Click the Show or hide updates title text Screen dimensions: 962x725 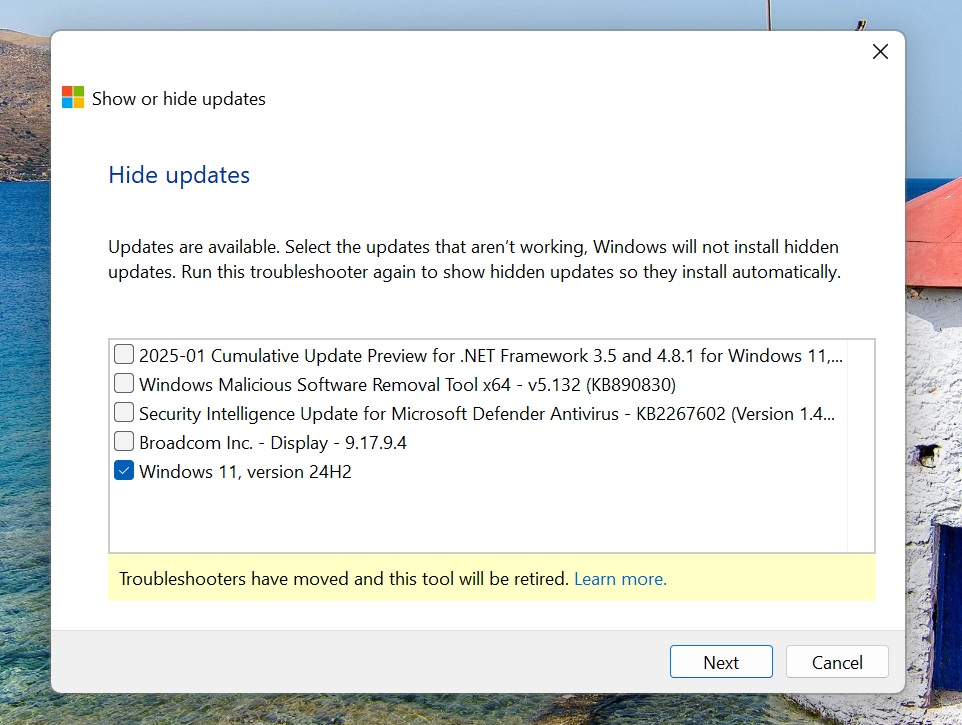pyautogui.click(x=177, y=98)
